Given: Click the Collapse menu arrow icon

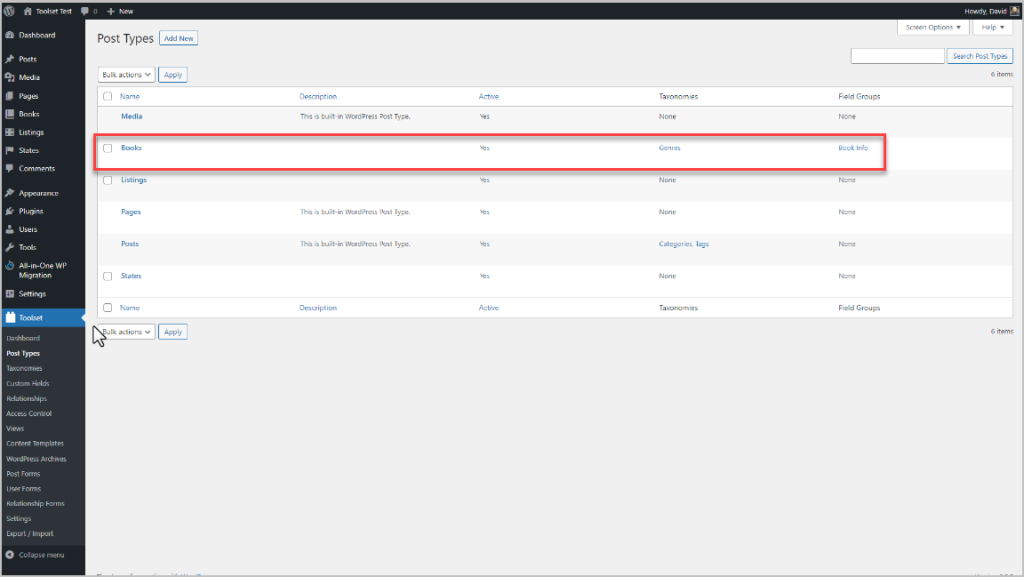Looking at the screenshot, I should (x=10, y=555).
